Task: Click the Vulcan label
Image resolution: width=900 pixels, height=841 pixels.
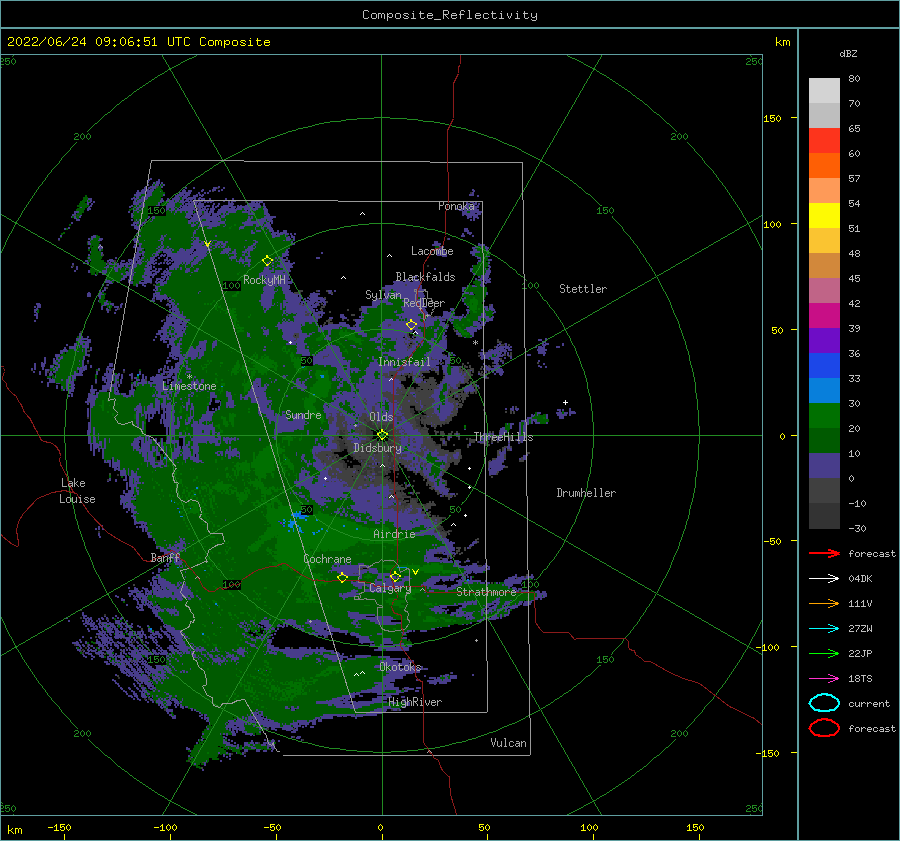Action: [508, 742]
